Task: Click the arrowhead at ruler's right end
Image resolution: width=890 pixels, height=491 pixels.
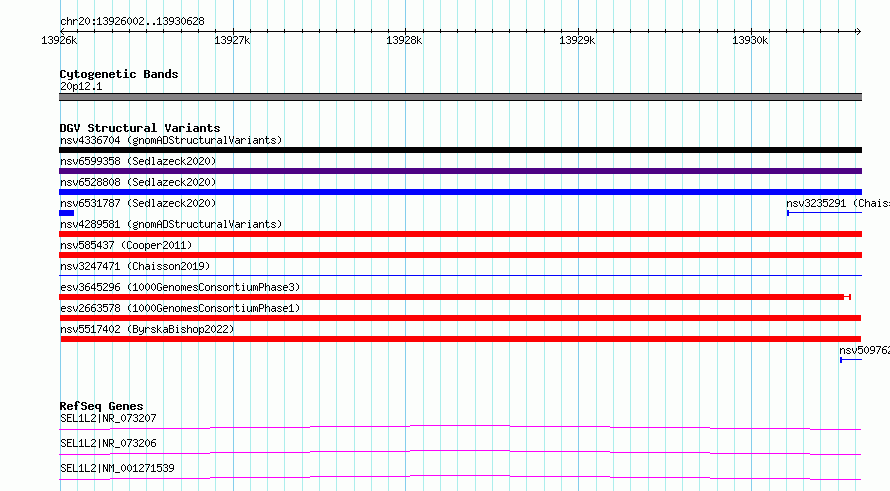Action: click(x=858, y=31)
